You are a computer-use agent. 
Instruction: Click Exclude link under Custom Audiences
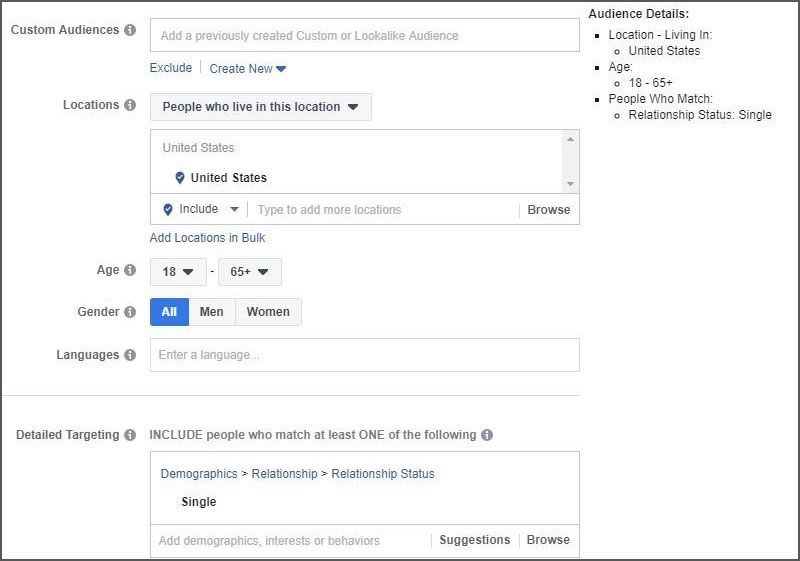[x=170, y=68]
